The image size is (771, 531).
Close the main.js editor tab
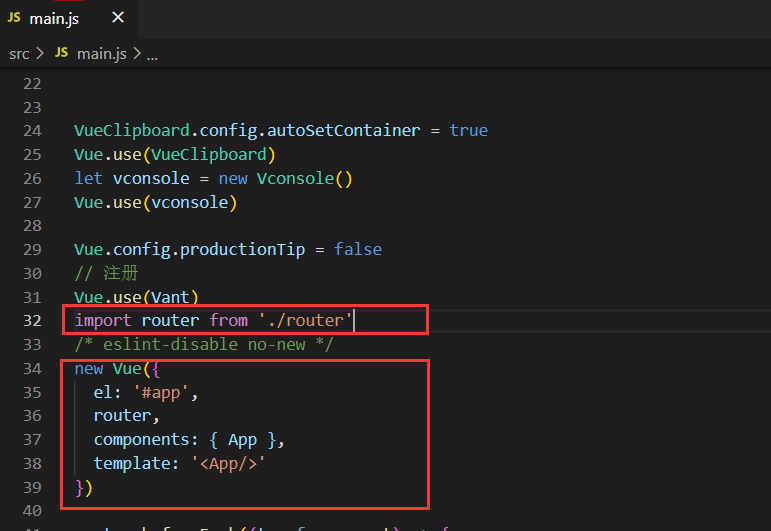[118, 18]
